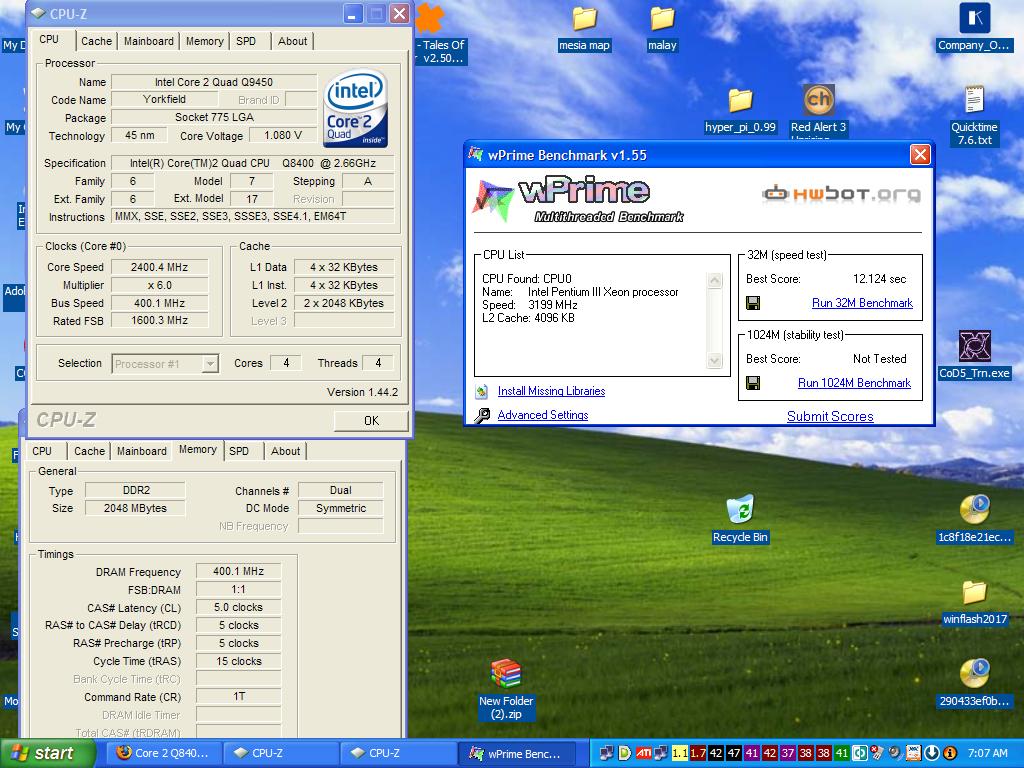1024x768 pixels.
Task: Switch to CPU tab in lower CPU-Z window
Action: [x=42, y=451]
